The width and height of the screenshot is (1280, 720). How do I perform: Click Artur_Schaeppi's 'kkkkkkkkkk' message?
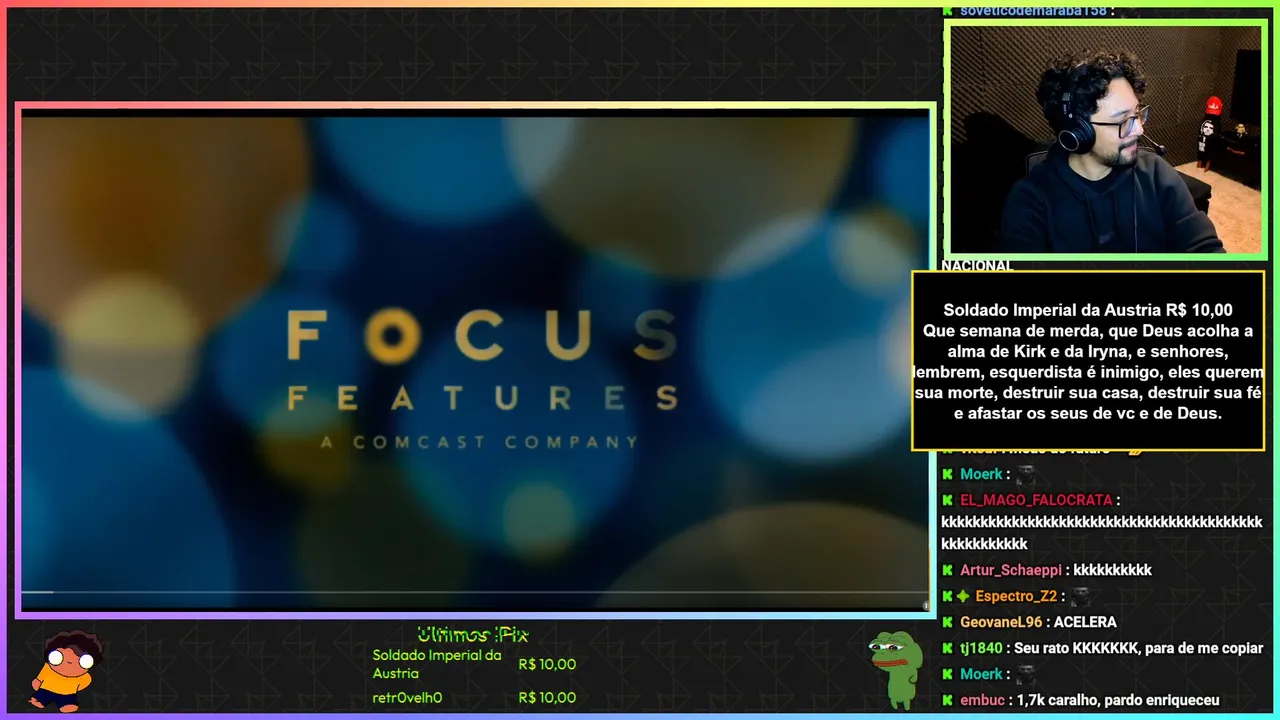(1113, 570)
